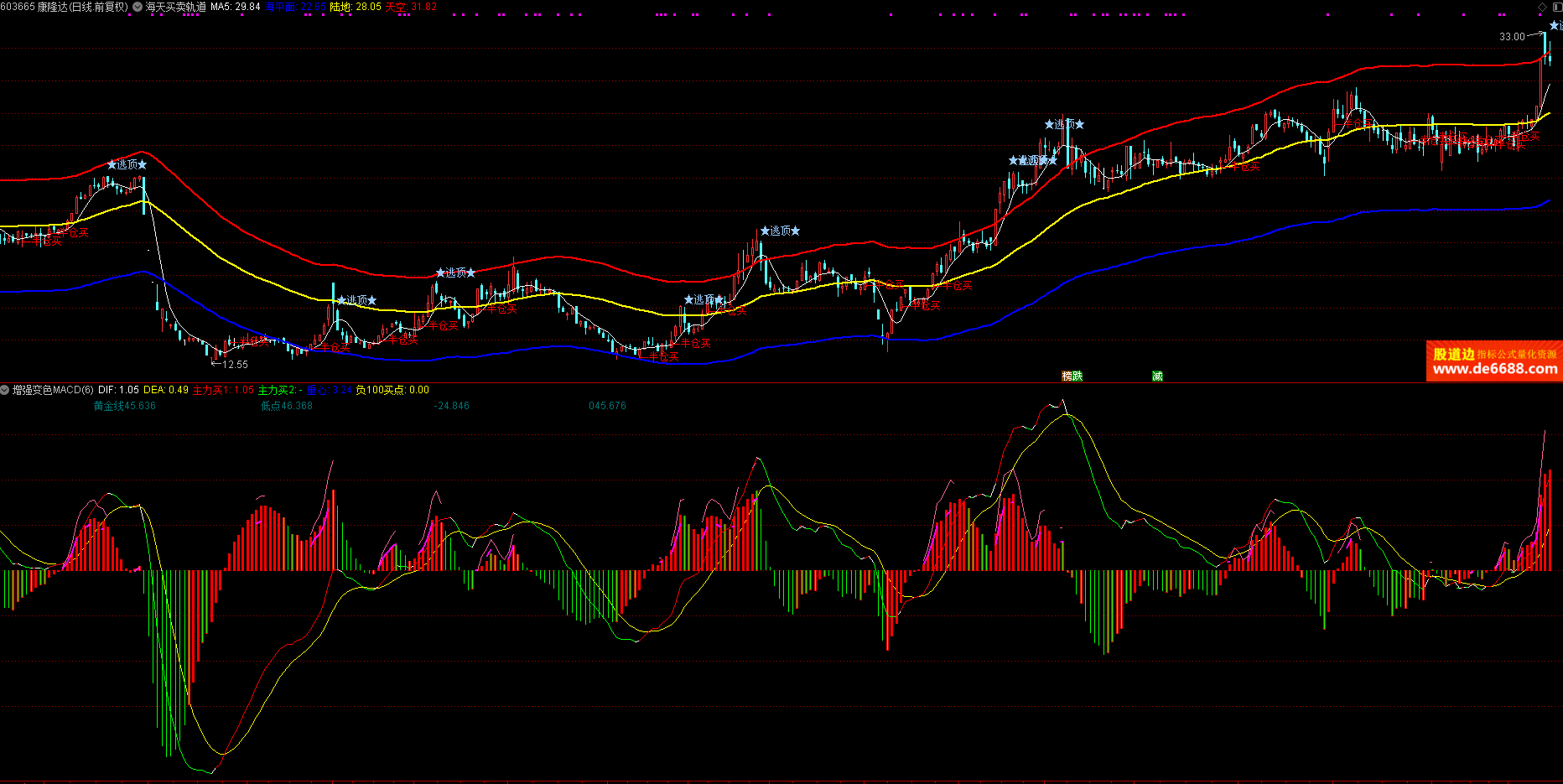Expand the 增强变色MACD indicator dropdown arrow
The width and height of the screenshot is (1563, 784).
(5, 390)
